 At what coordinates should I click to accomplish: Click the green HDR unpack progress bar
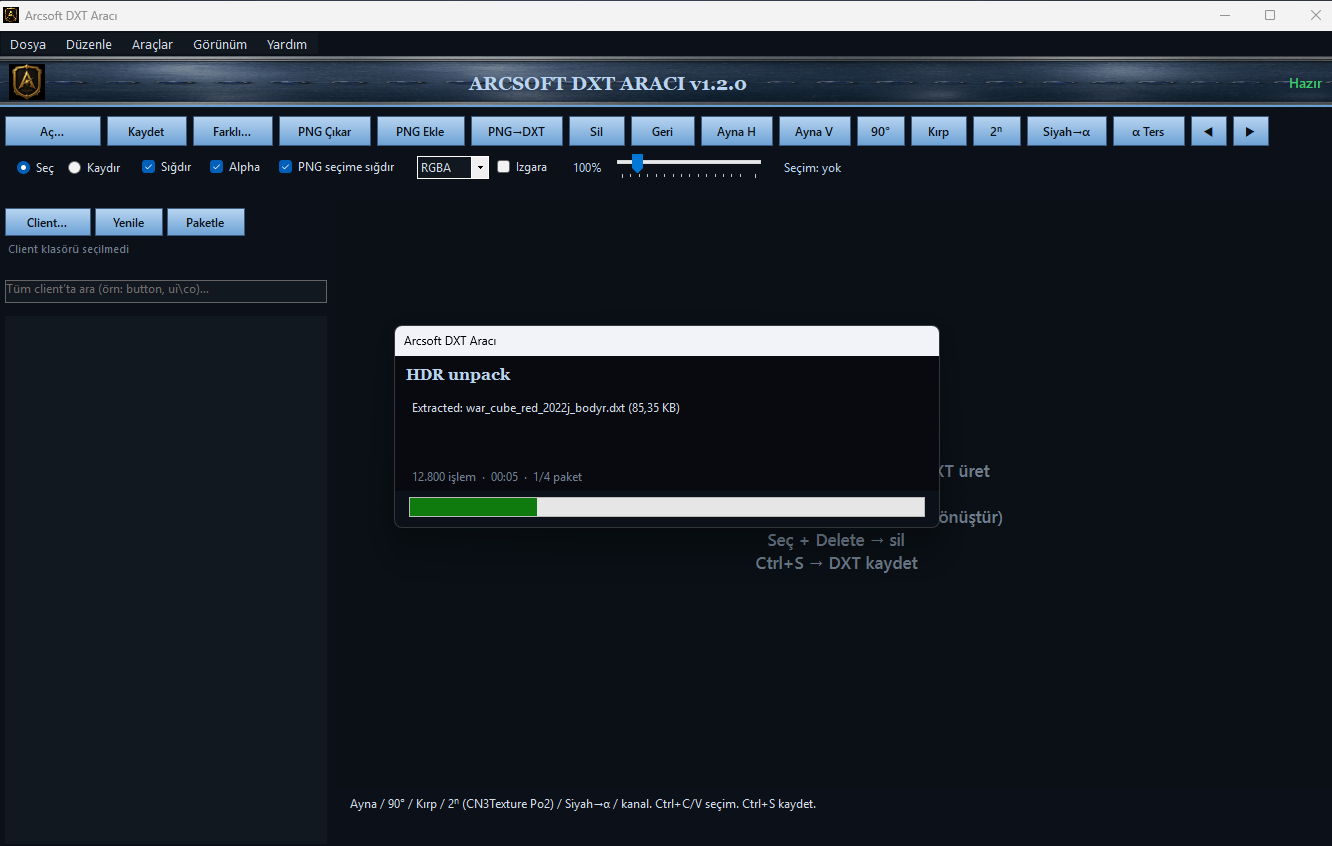[x=667, y=507]
